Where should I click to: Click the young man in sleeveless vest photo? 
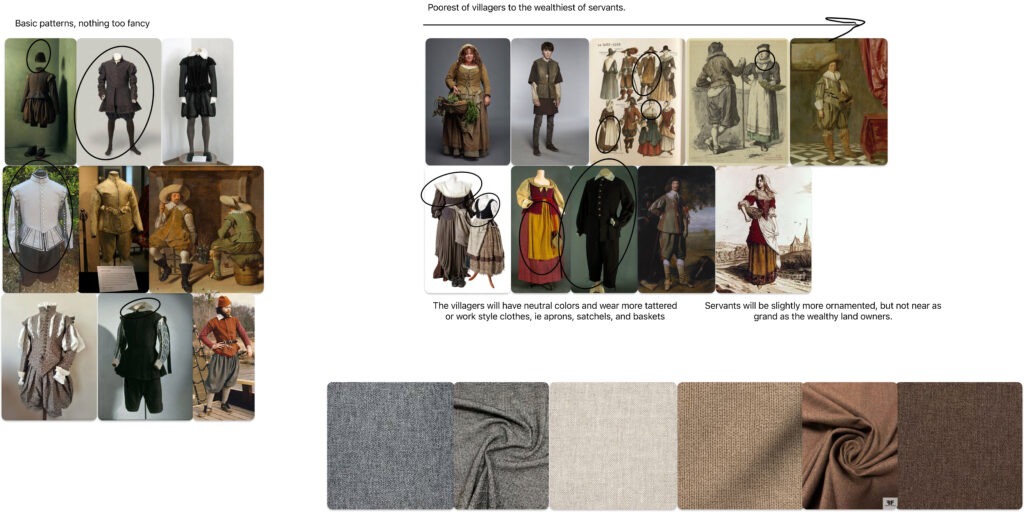[x=550, y=101]
